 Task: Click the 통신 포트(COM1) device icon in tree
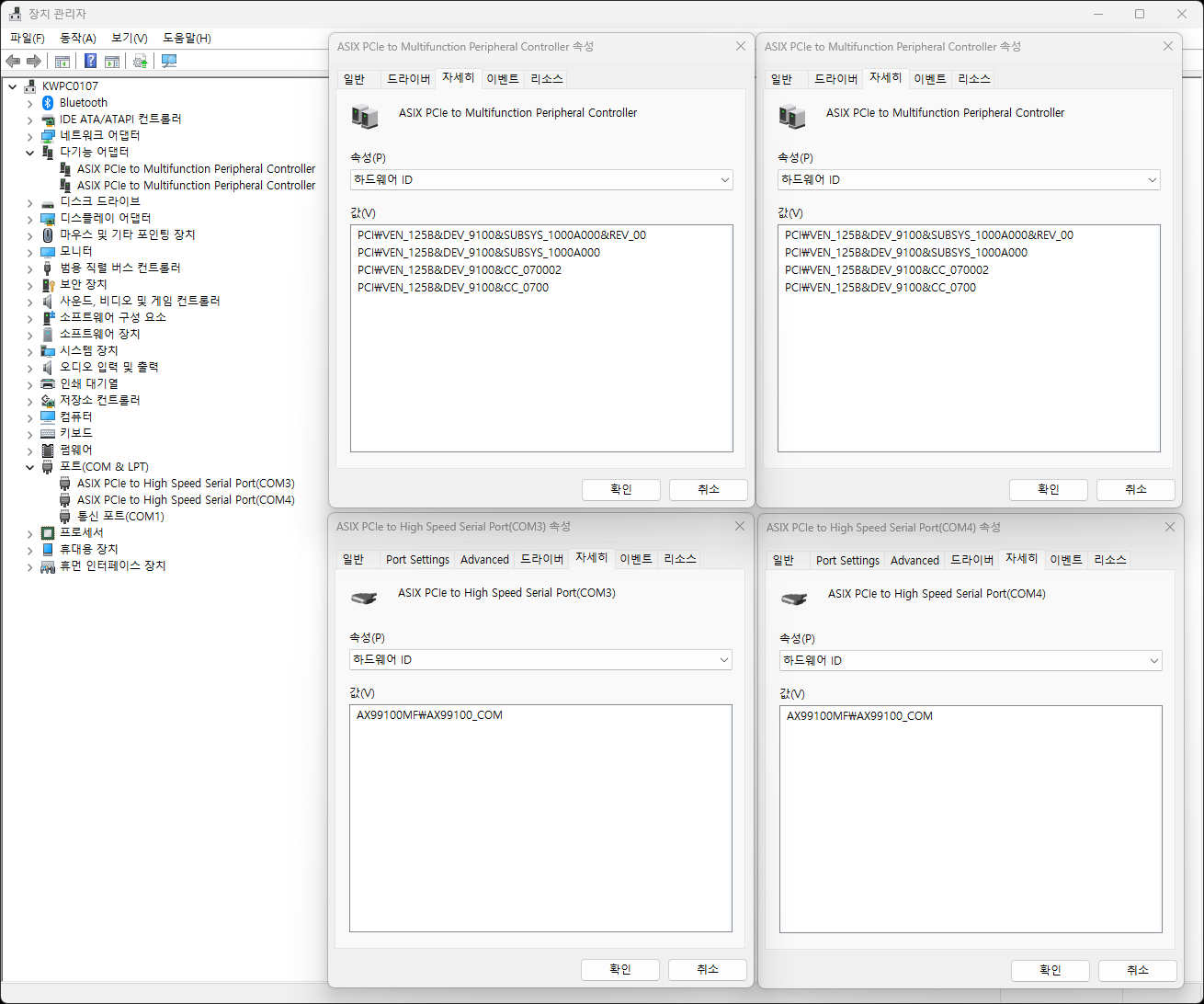click(65, 517)
